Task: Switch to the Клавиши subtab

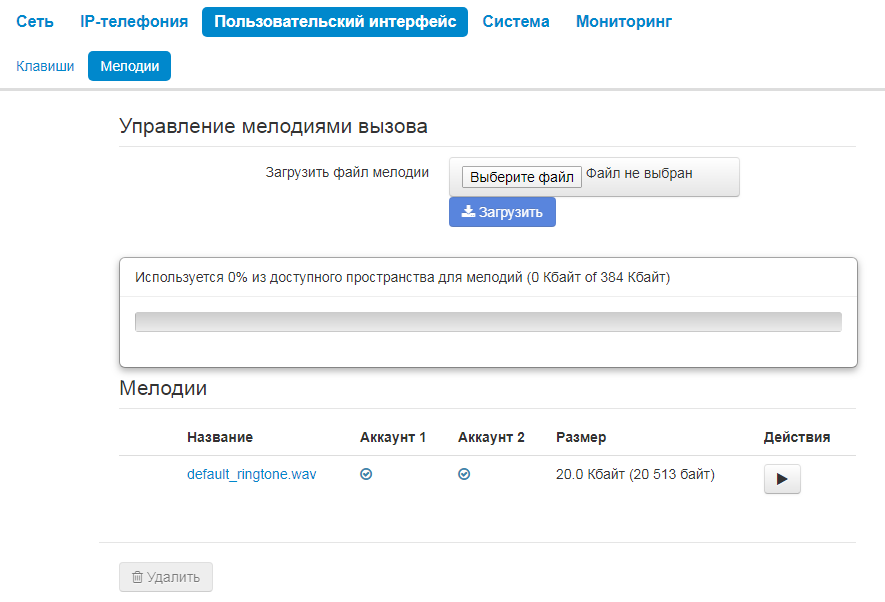Action: (45, 66)
